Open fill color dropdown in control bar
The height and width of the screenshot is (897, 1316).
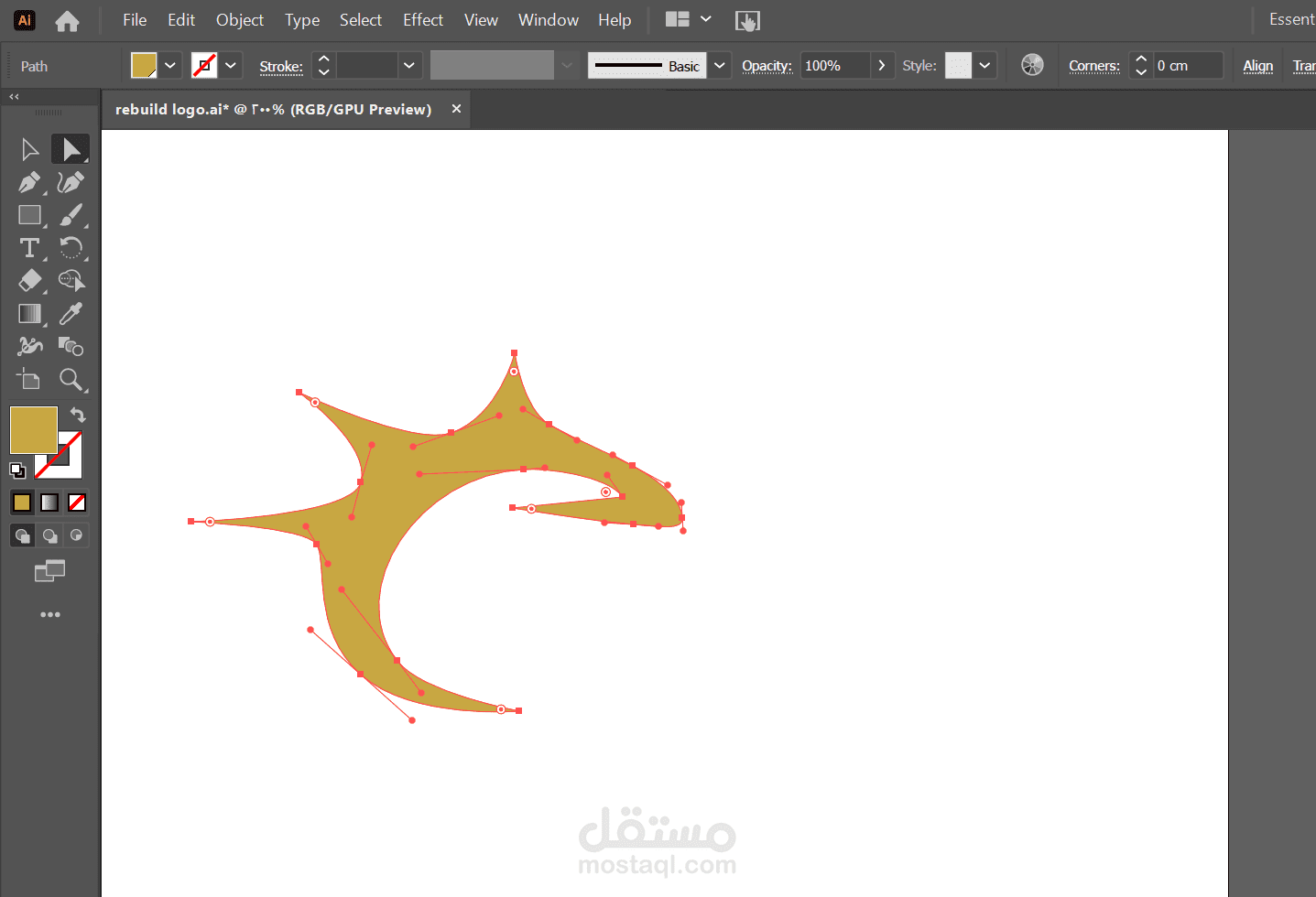pos(169,65)
